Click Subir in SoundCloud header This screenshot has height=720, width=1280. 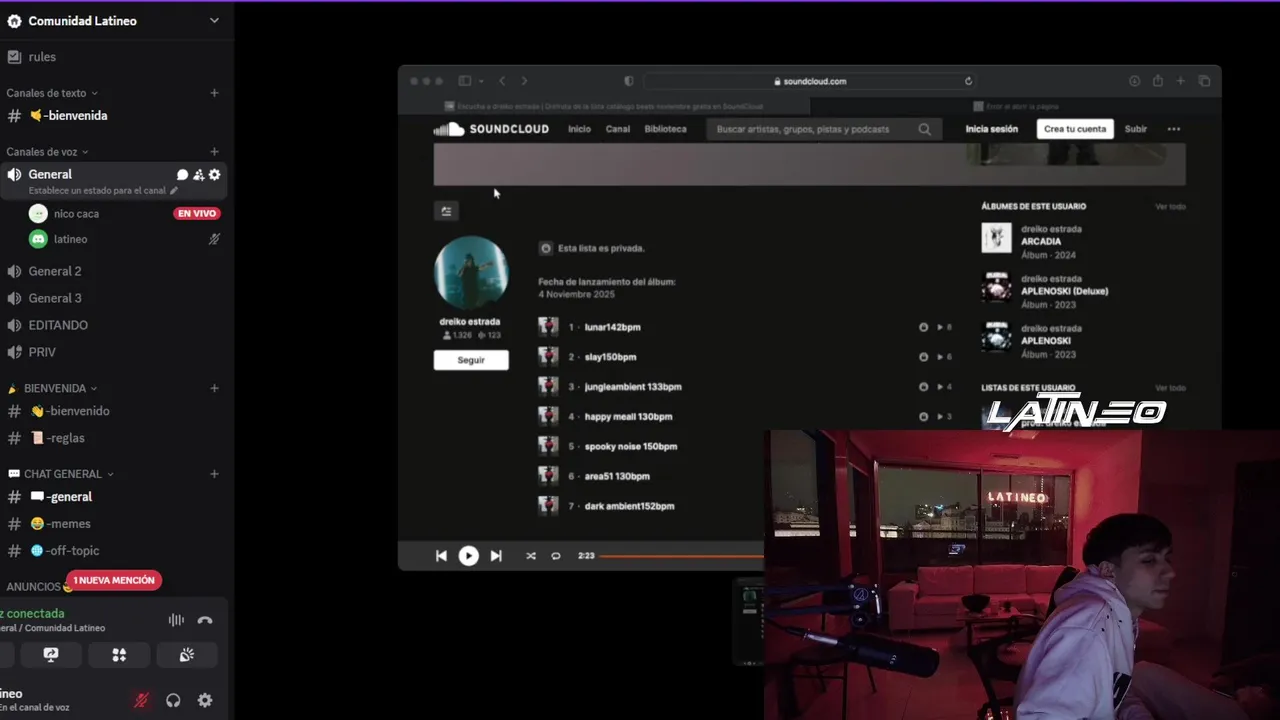(1136, 129)
